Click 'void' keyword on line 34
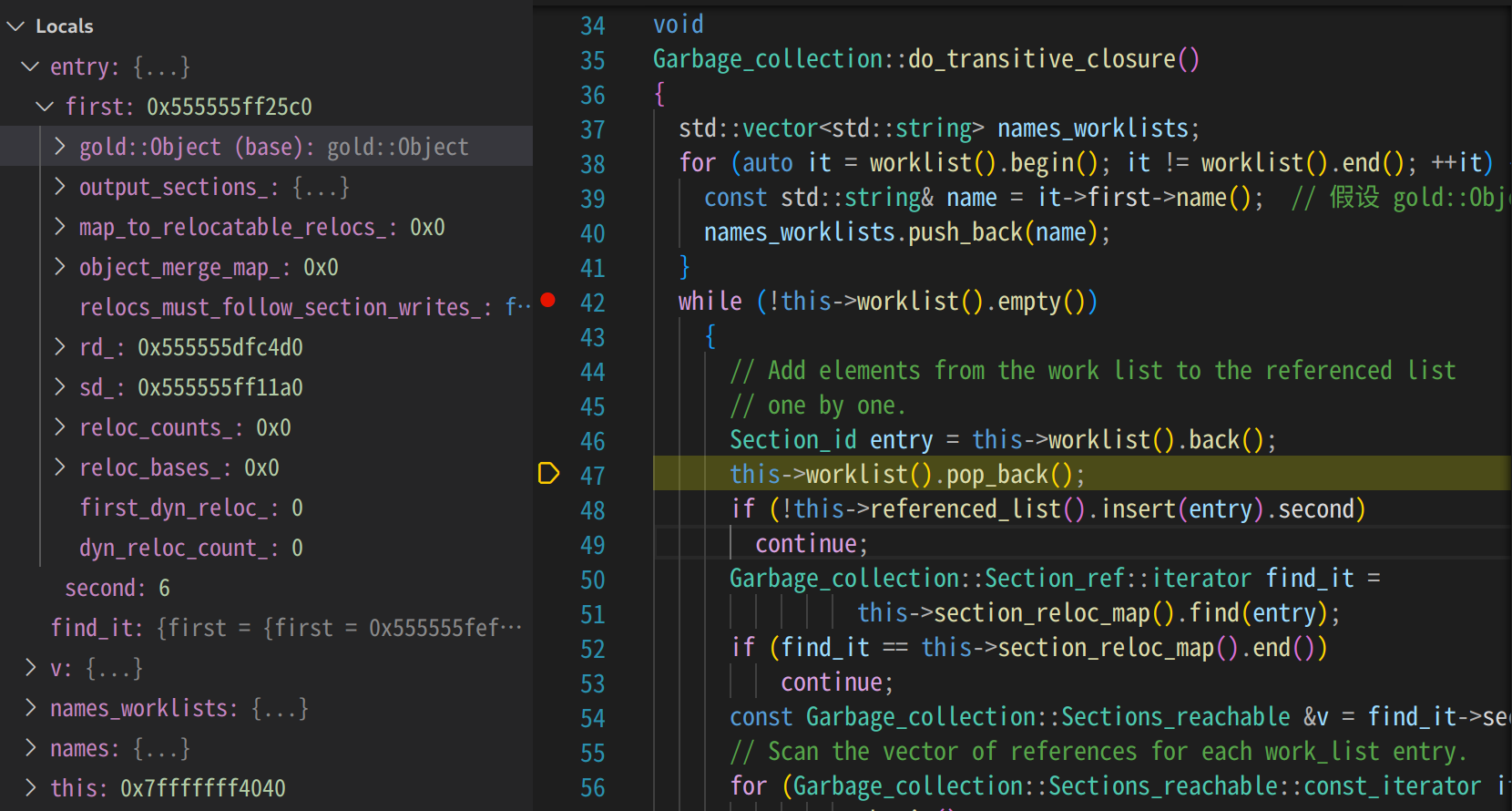 tap(679, 25)
